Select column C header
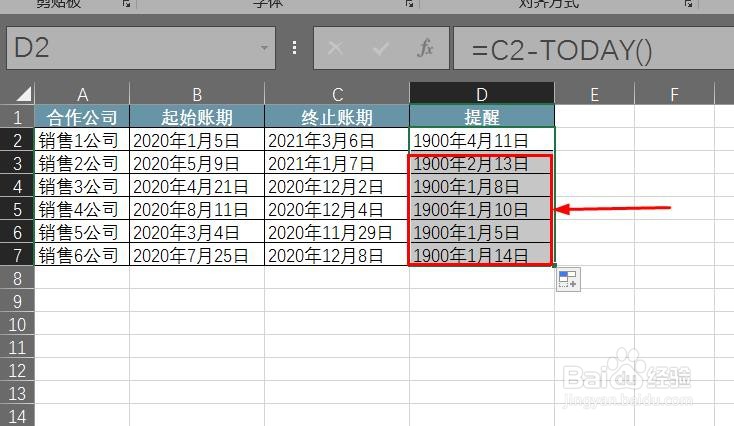The image size is (734, 426). 337,94
